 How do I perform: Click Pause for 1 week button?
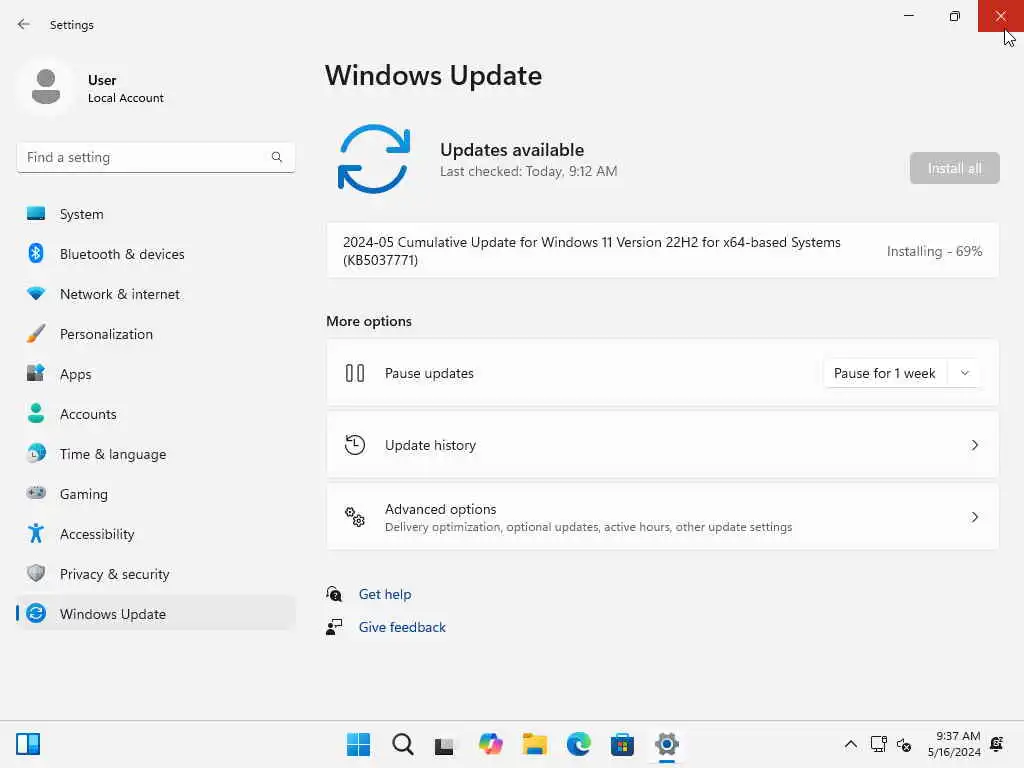884,373
